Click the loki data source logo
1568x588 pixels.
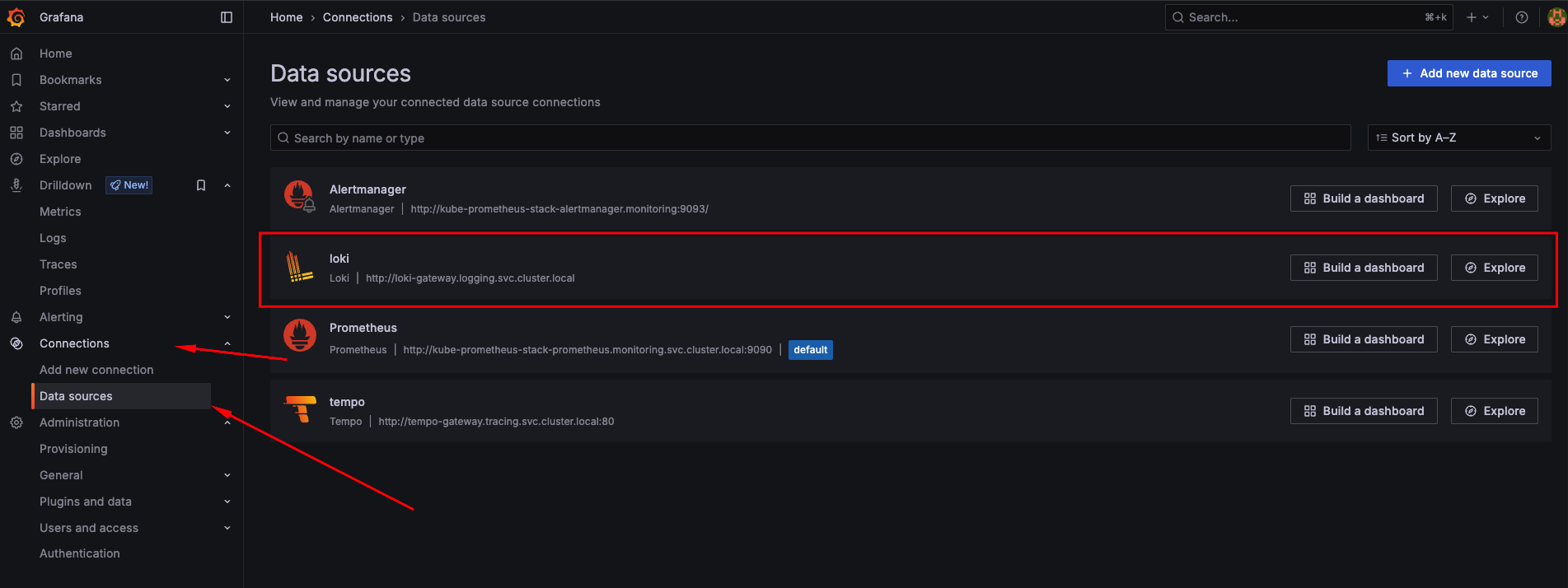(300, 267)
